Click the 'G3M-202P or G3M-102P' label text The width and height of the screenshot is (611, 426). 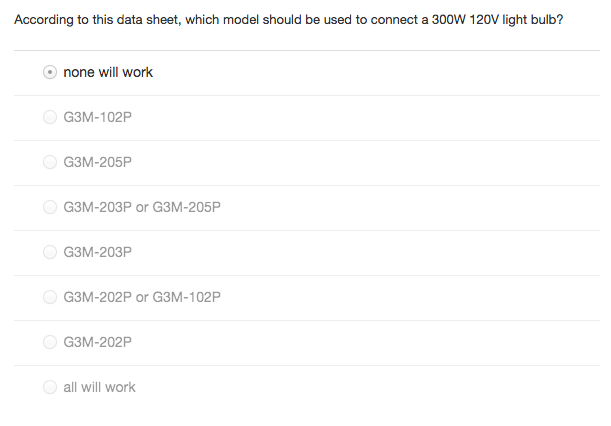coord(141,298)
